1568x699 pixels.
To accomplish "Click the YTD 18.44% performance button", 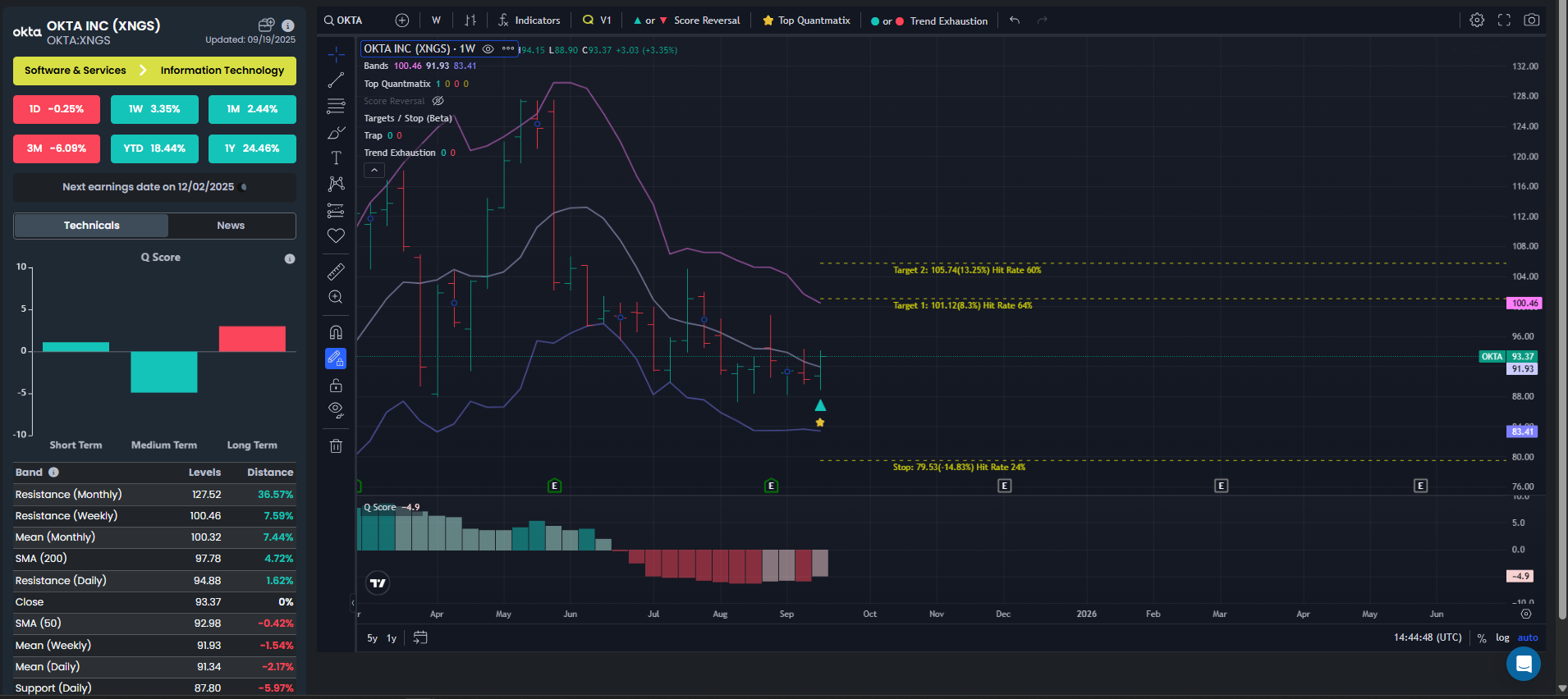I will [154, 148].
